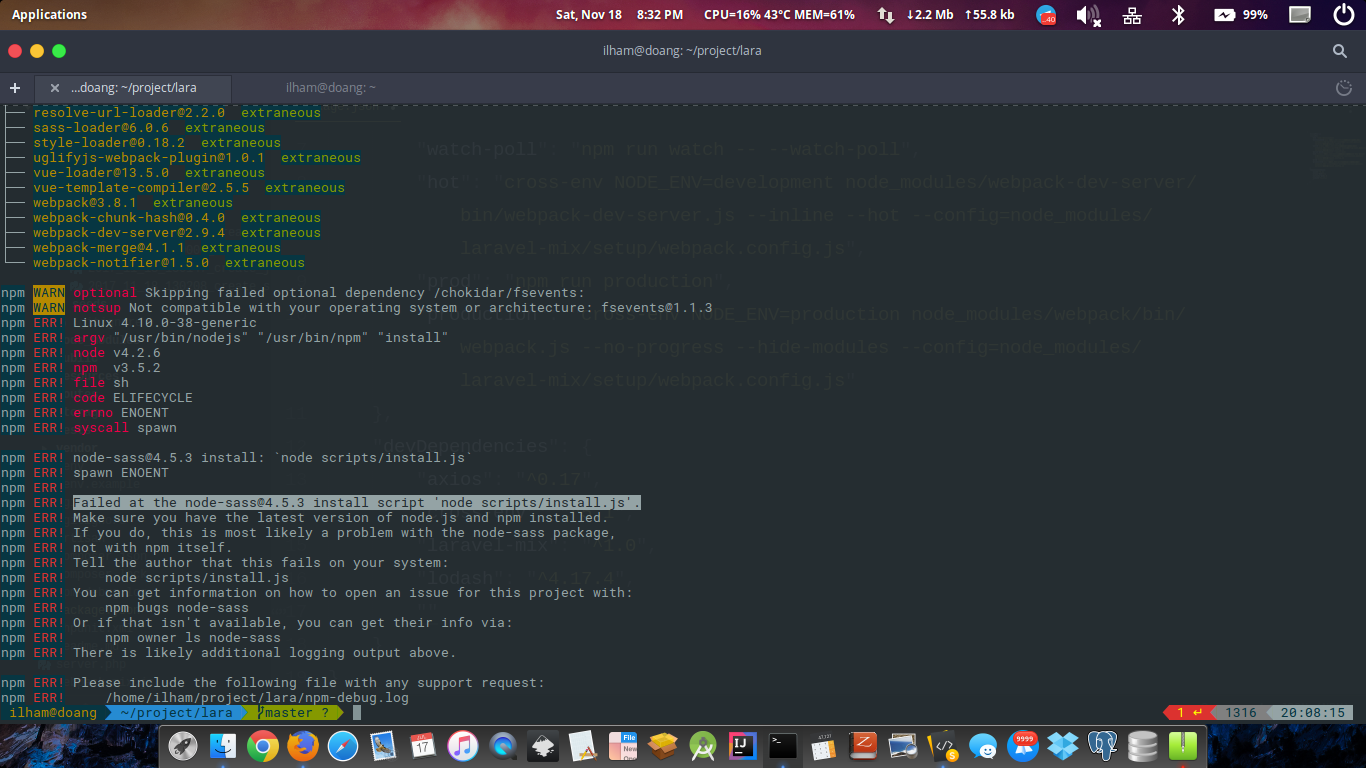Toggle the network connection icon
This screenshot has width=1366, height=768.
(x=1132, y=14)
